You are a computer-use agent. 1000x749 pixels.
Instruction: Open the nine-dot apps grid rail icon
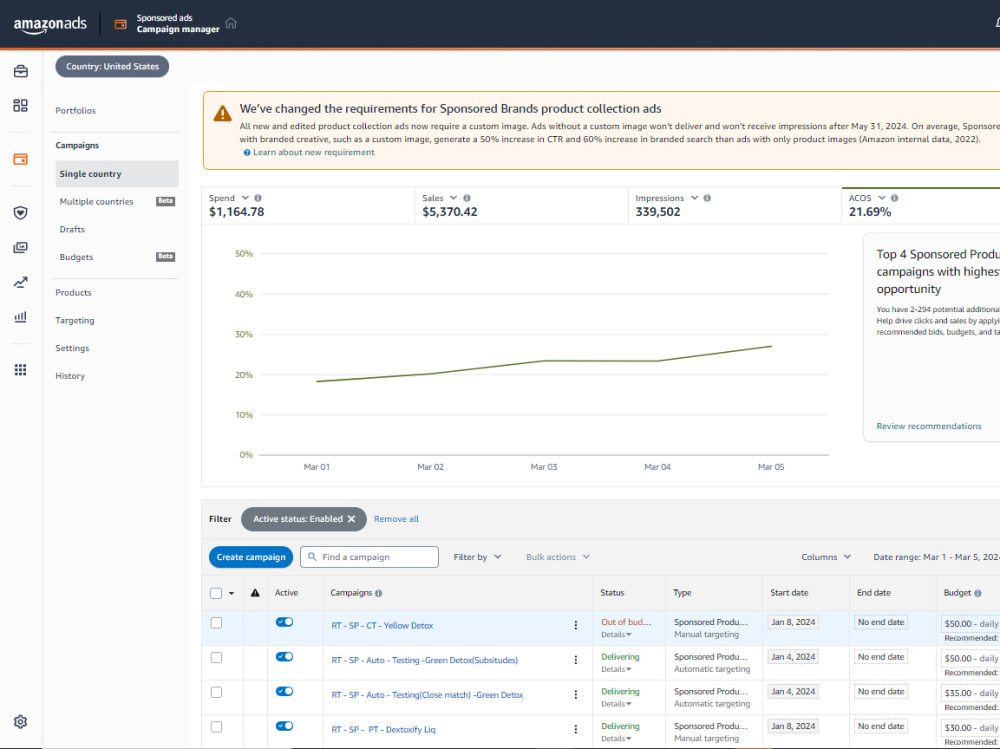[20, 370]
